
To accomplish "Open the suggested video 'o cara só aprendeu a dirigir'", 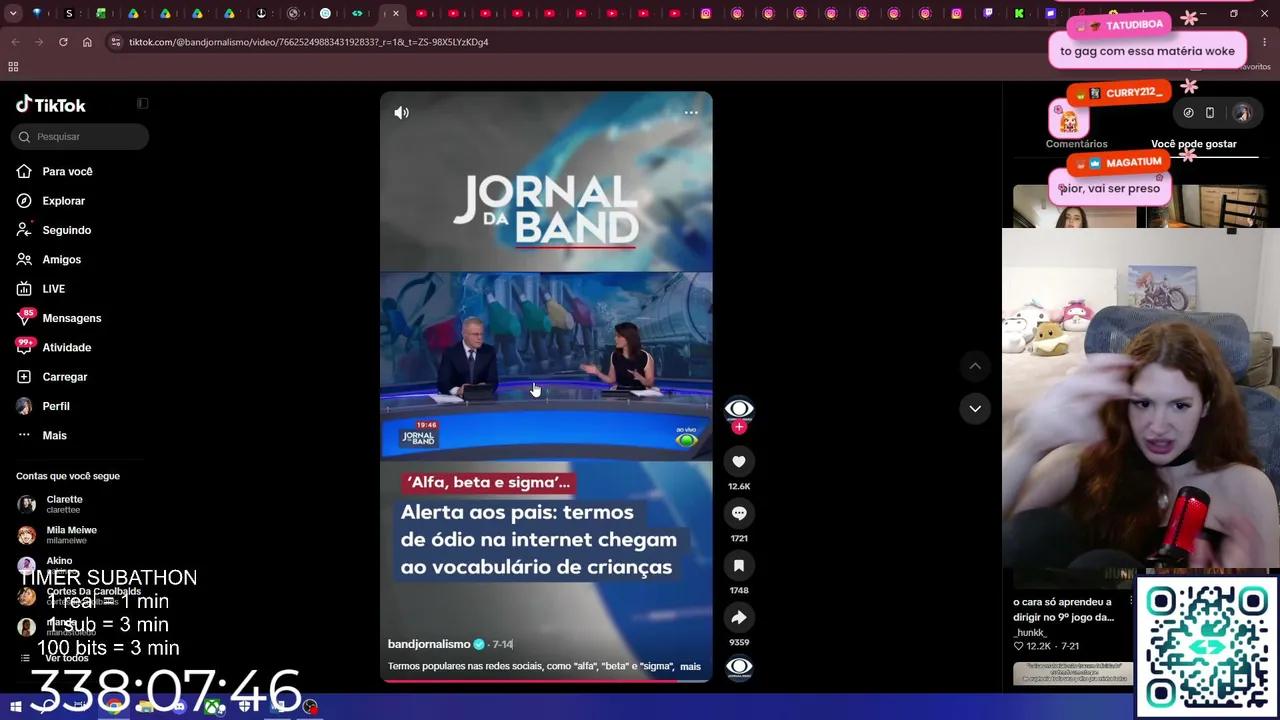I will click(1064, 609).
